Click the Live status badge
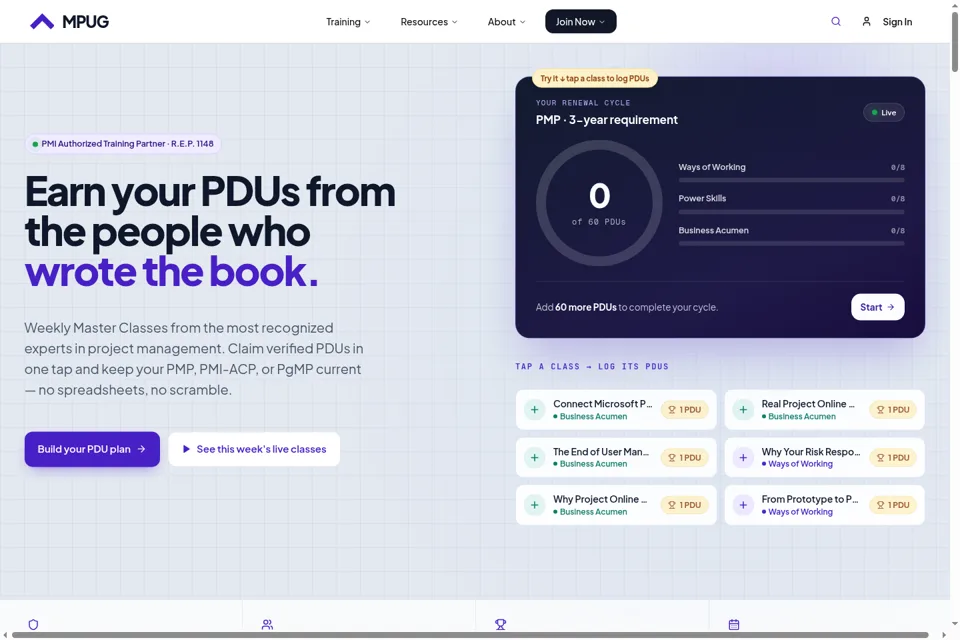960x640 pixels. click(x=883, y=113)
